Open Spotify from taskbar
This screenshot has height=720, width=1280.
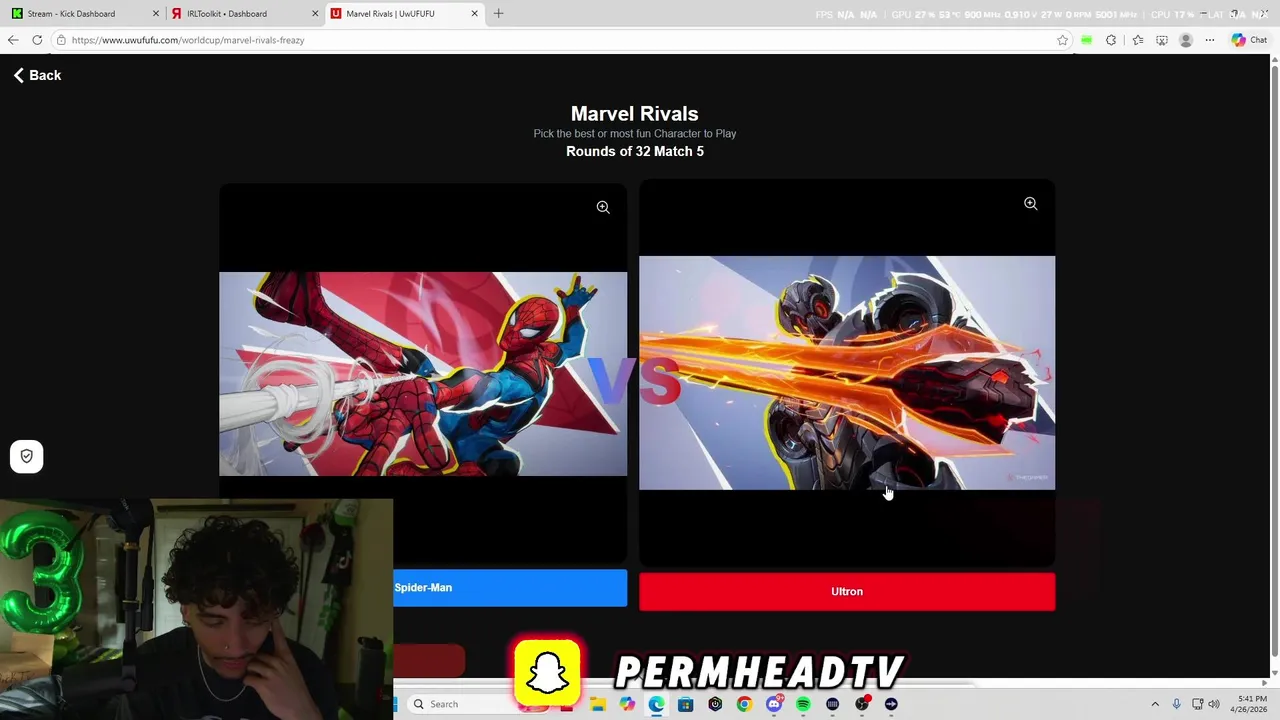(x=803, y=704)
